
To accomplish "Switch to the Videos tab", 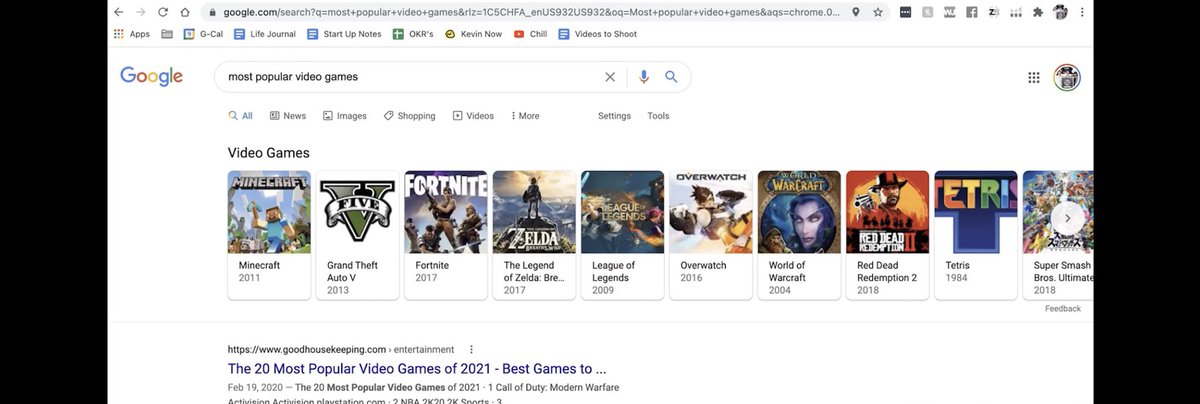I will 473,116.
